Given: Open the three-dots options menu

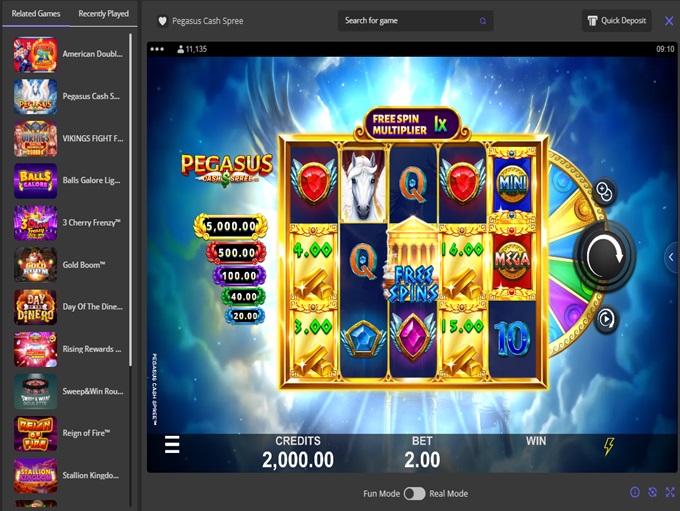Looking at the screenshot, I should 157,49.
